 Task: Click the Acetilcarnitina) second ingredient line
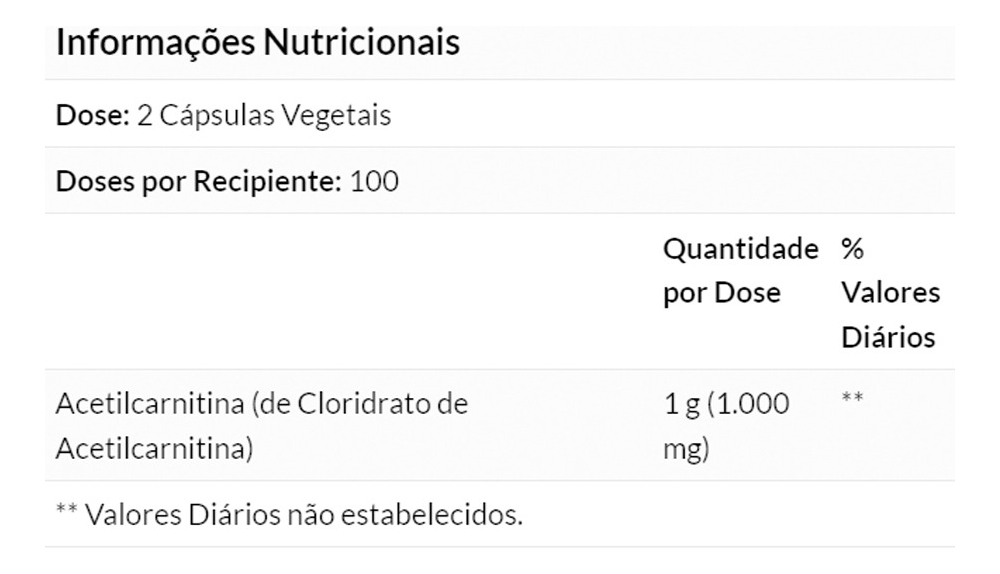point(154,449)
